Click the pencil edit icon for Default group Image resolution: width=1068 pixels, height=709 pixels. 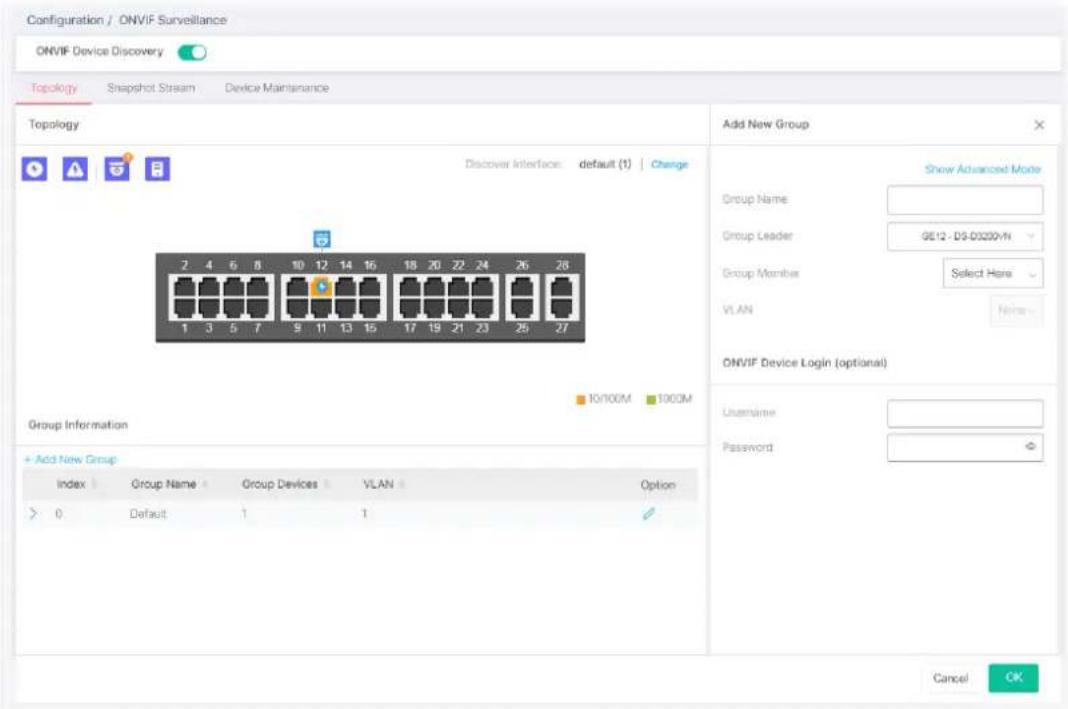coord(648,514)
